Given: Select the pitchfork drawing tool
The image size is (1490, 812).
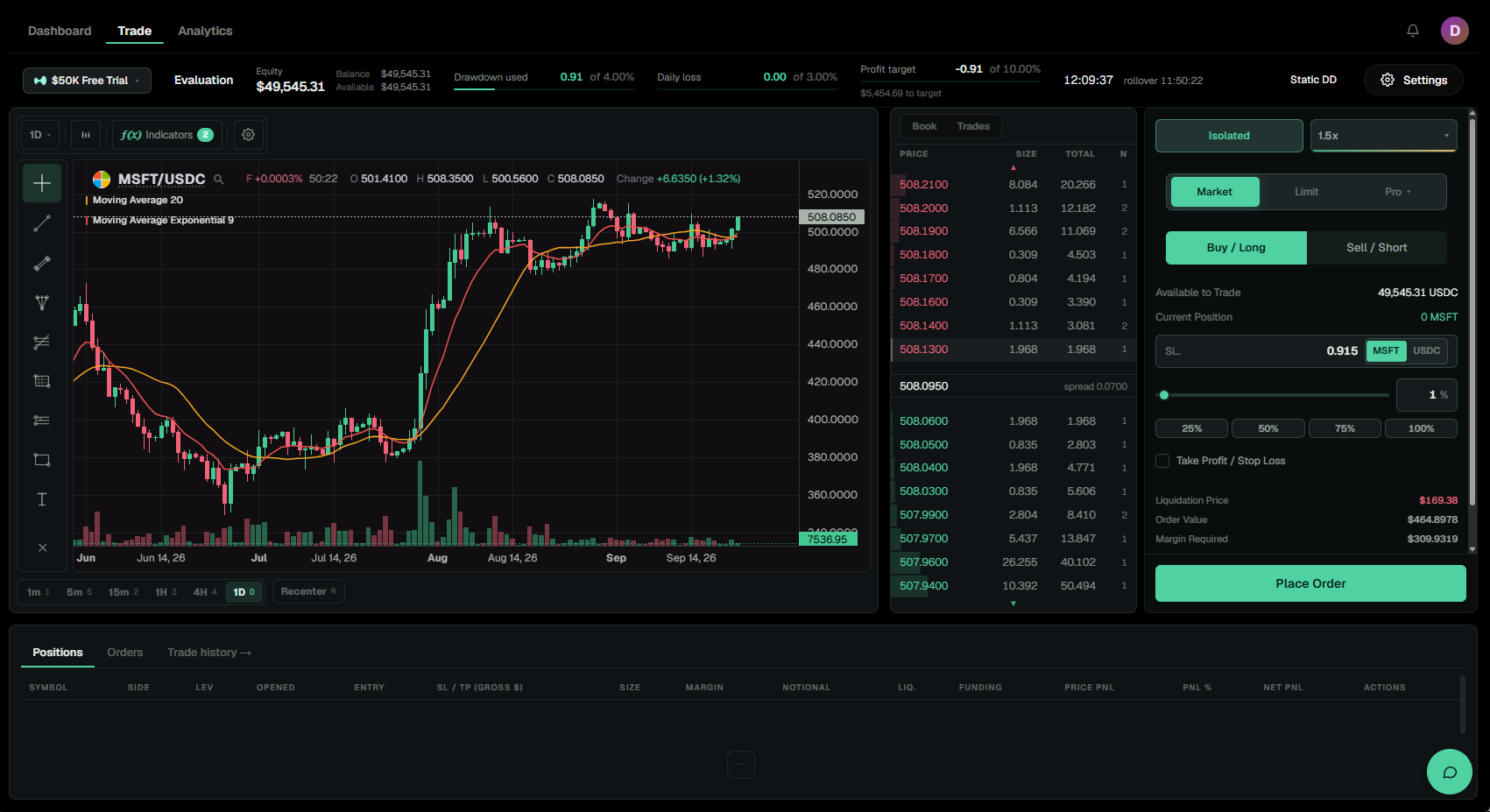Looking at the screenshot, I should [42, 303].
